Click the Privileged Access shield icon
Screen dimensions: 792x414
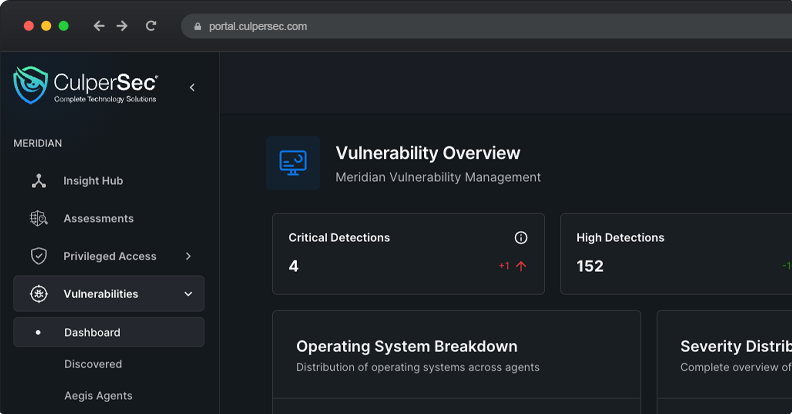pos(39,256)
